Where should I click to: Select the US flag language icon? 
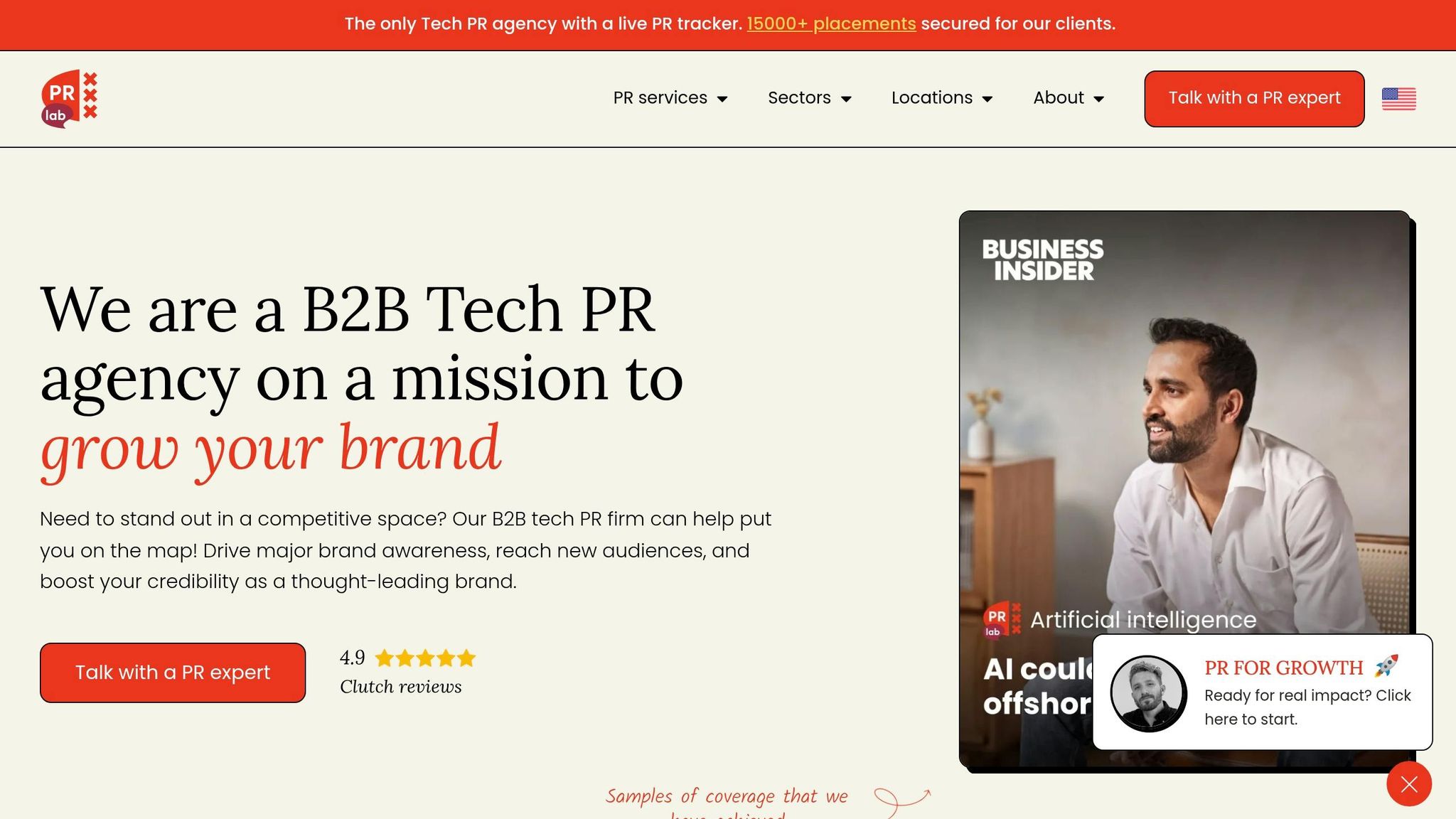pos(1398,99)
